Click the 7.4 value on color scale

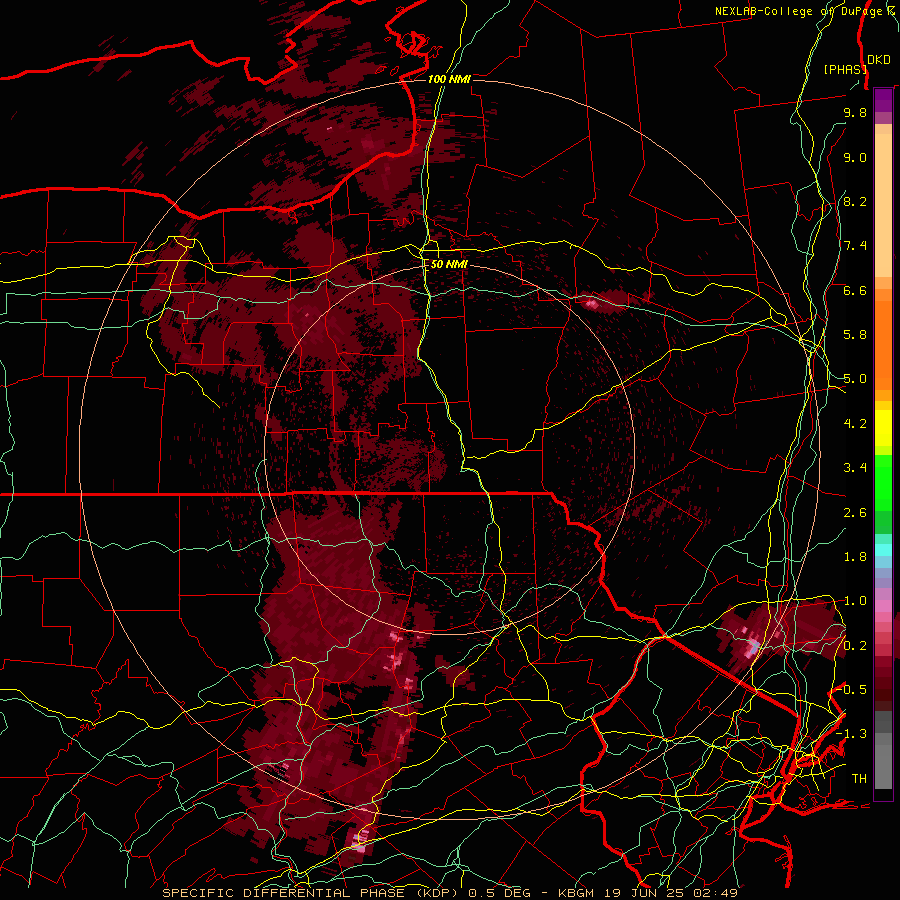[x=855, y=246]
